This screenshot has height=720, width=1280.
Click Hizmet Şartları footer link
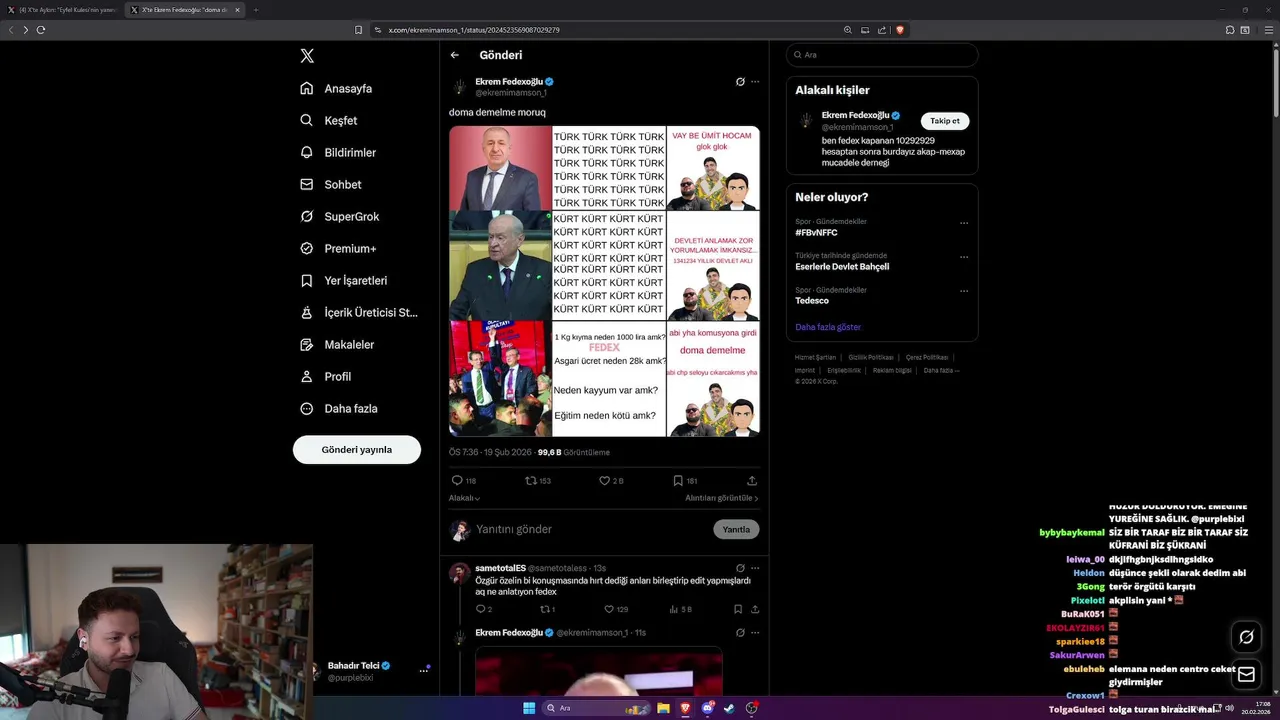point(815,357)
